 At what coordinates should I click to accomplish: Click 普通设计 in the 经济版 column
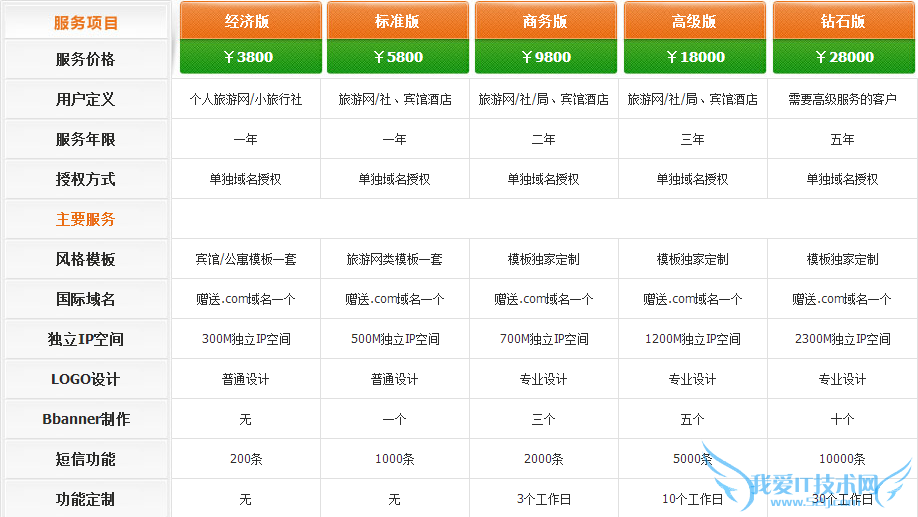pos(246,379)
